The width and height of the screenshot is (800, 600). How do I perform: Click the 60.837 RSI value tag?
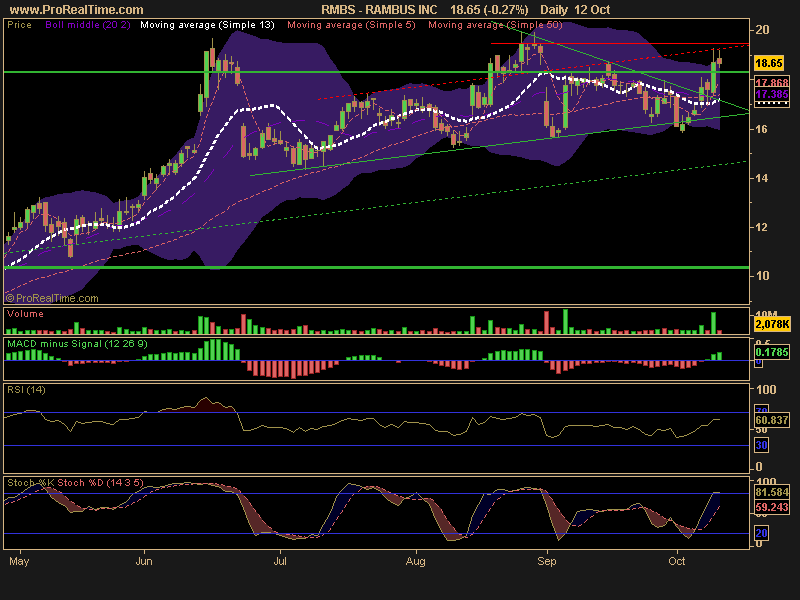(x=772, y=420)
